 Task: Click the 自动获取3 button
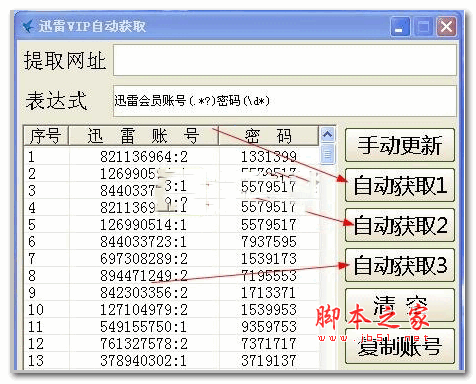(400, 265)
